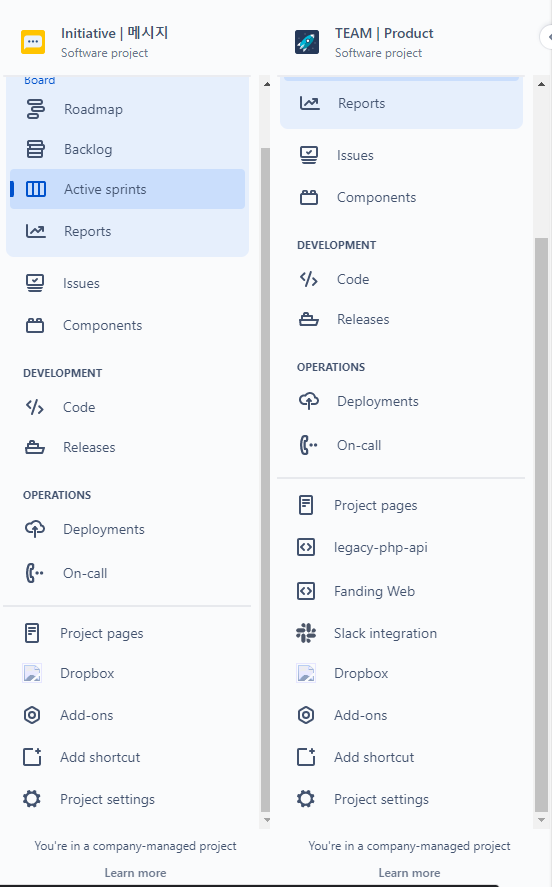Click the Backlog icon in Initiative sidebar
The height and width of the screenshot is (887, 552).
tap(36, 149)
